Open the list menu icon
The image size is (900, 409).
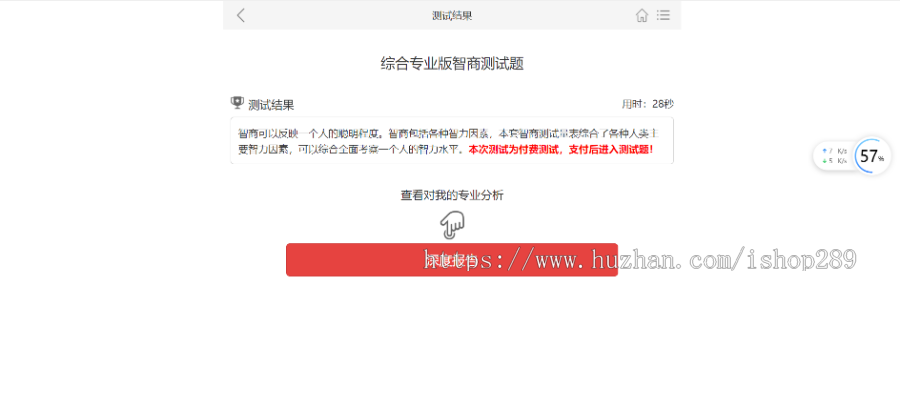click(664, 15)
